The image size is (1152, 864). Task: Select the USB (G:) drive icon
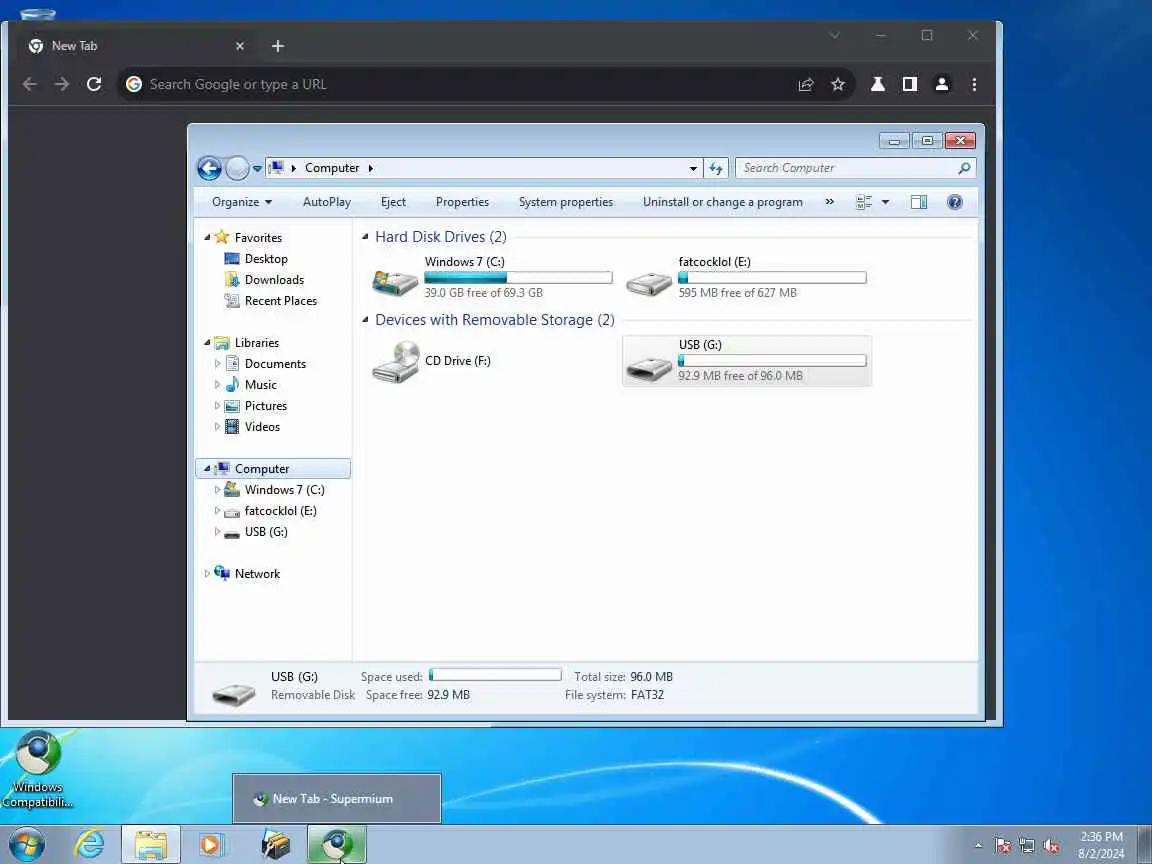point(649,367)
